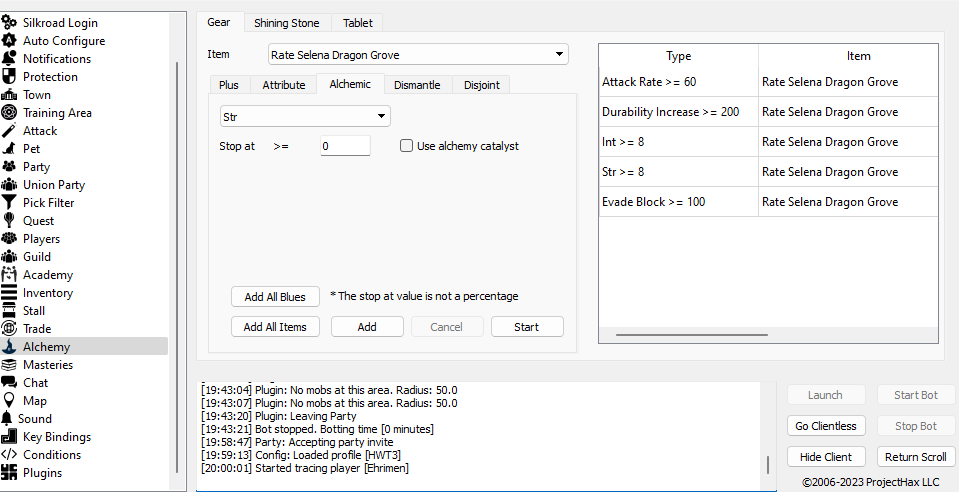Open the Dismantle tab
Screen dimensions: 959x492
417,85
